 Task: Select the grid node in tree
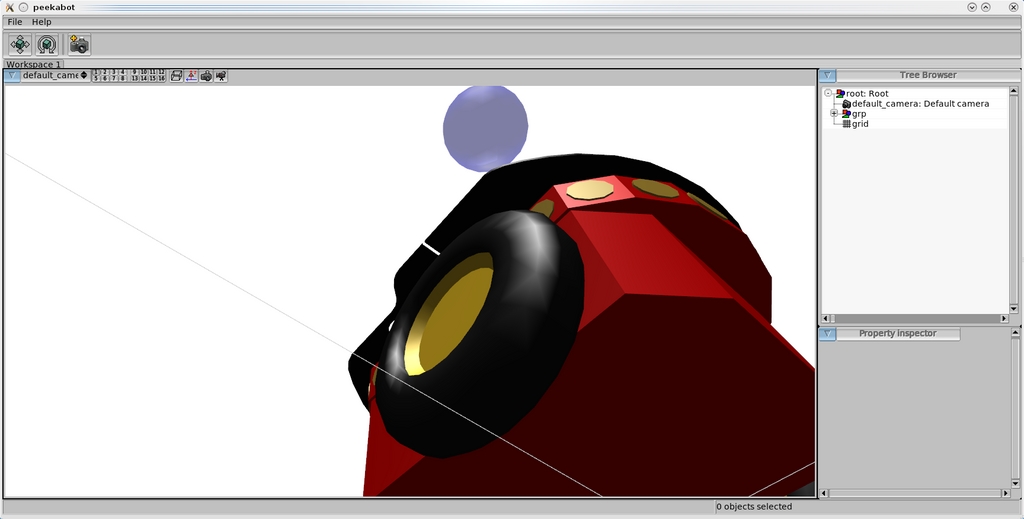point(859,124)
